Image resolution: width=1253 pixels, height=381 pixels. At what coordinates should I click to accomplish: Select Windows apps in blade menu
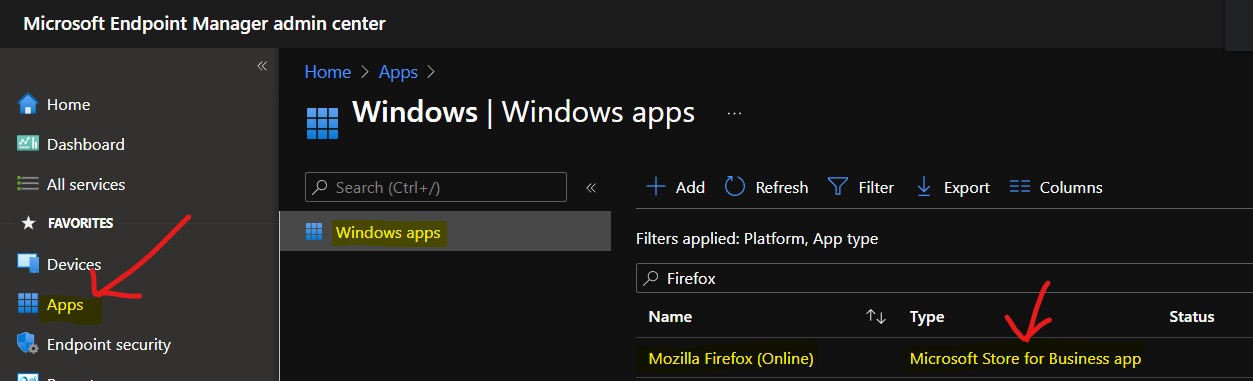pyautogui.click(x=445, y=232)
